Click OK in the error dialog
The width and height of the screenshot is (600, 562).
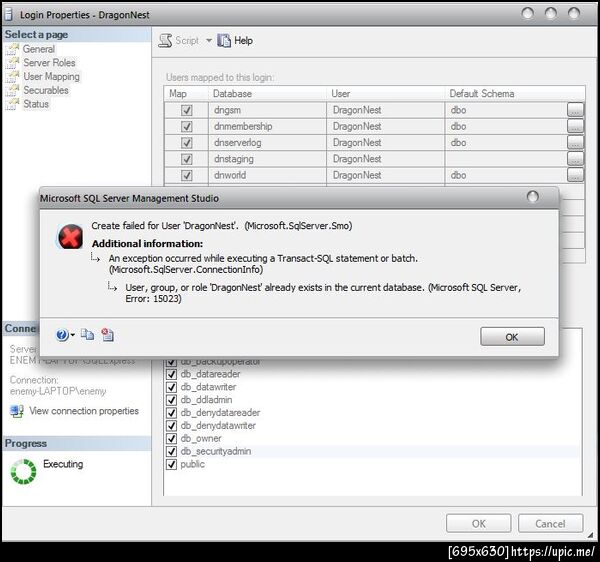click(512, 337)
